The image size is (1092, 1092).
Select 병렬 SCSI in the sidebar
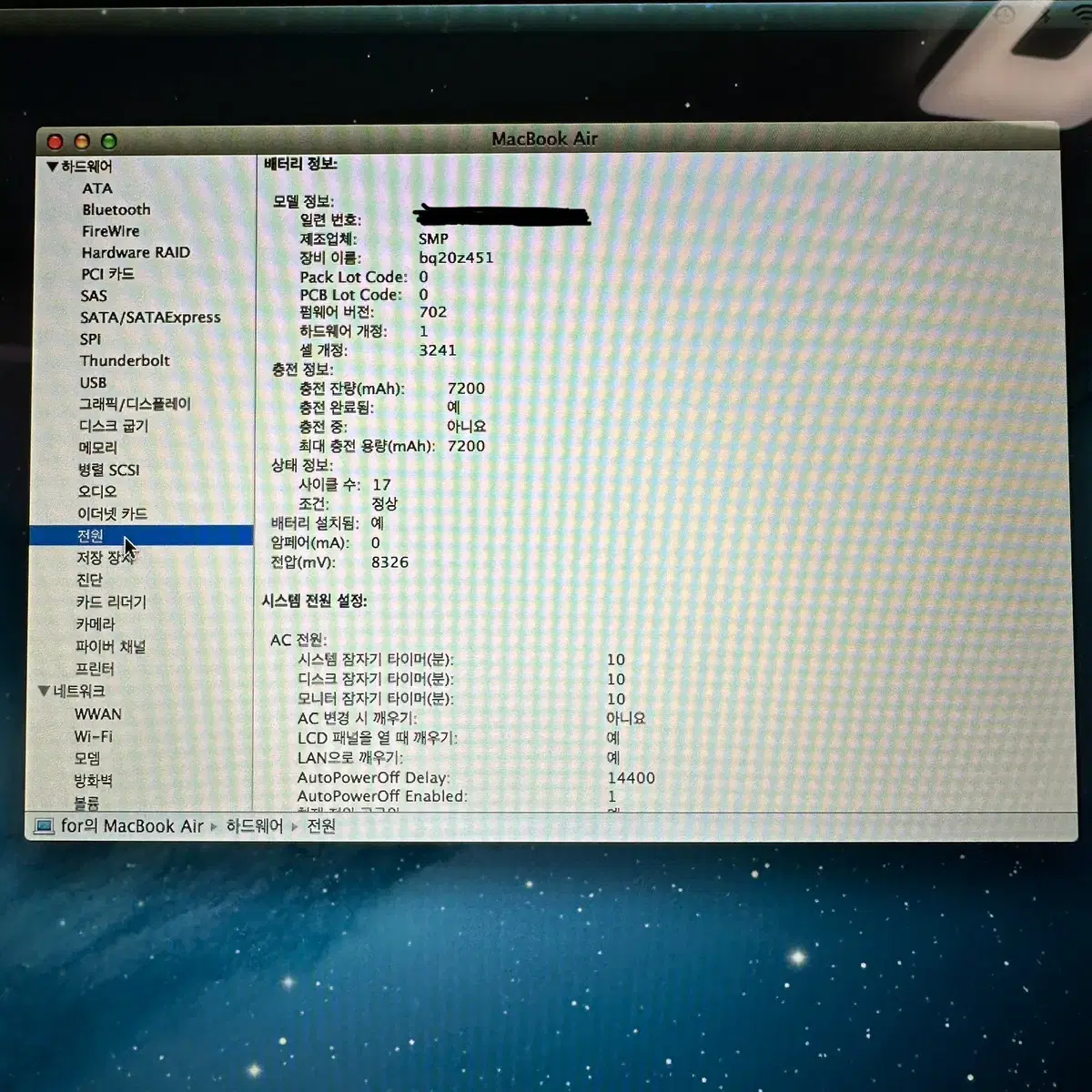coord(108,470)
